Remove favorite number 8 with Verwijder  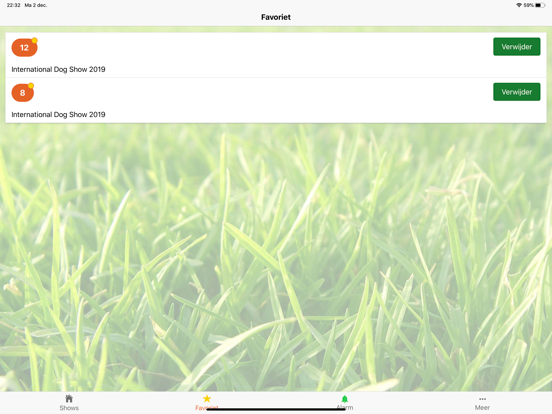click(516, 92)
